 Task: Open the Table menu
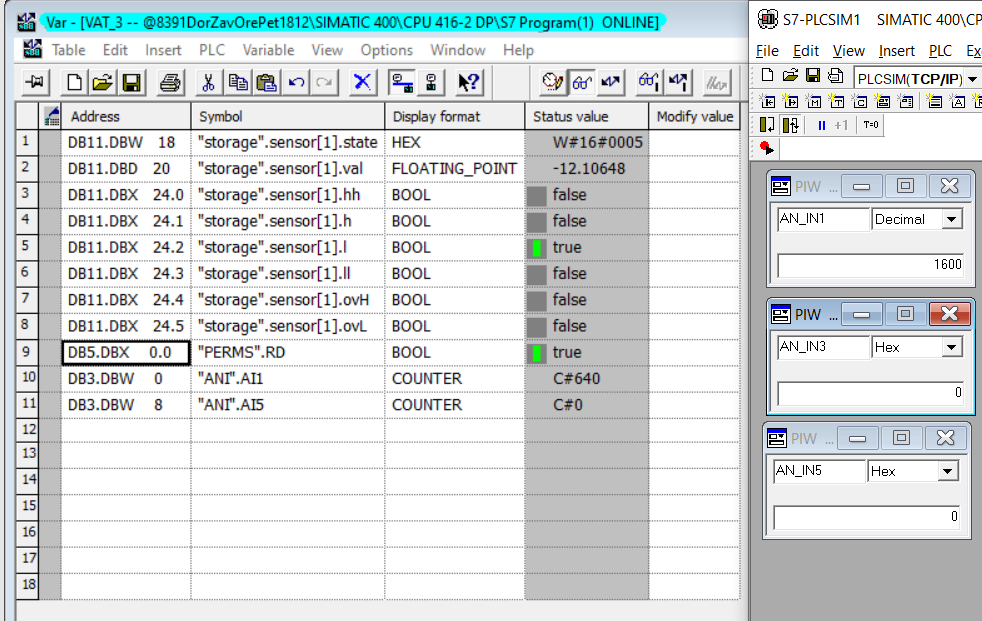coord(68,50)
